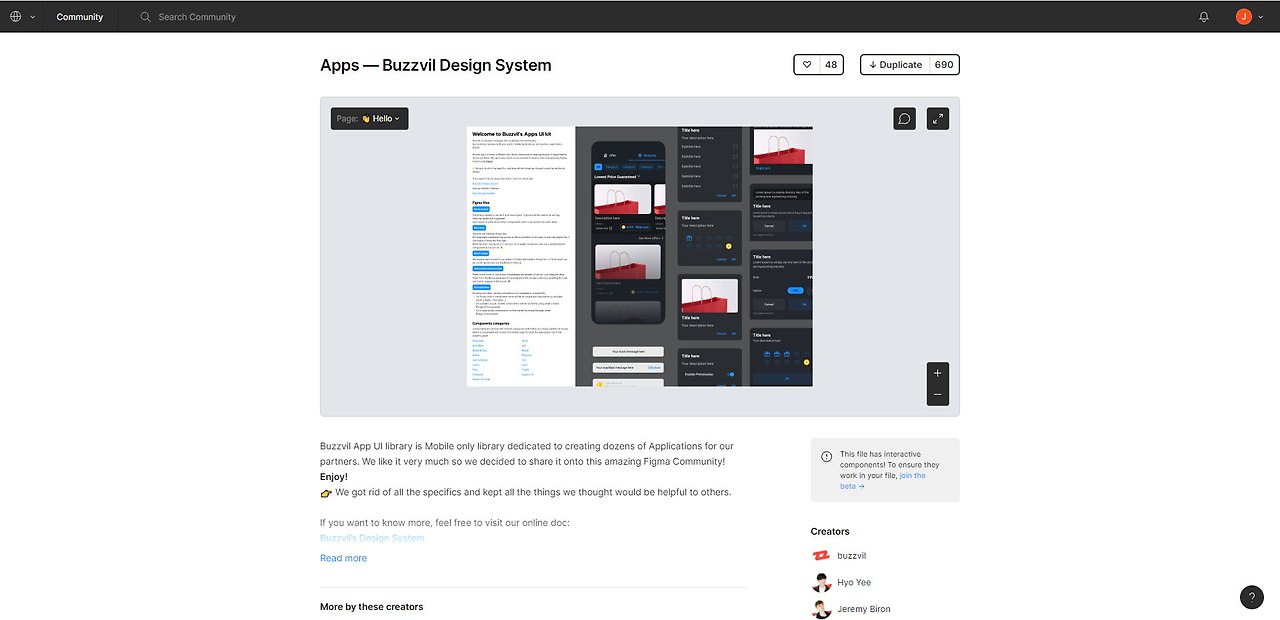Focus the Search Community field

tap(197, 17)
